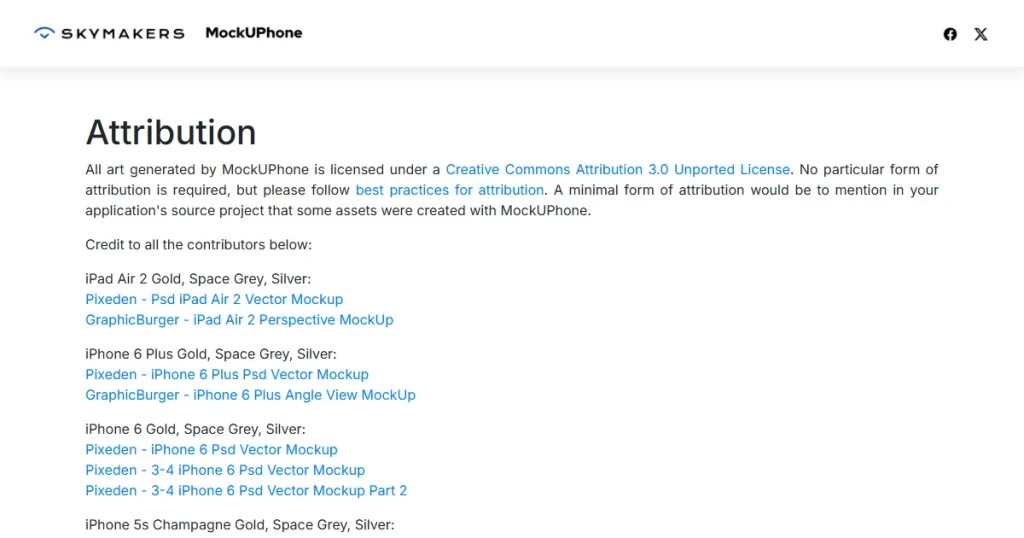This screenshot has width=1024, height=538.
Task: Open Pixeden - 3-4 iPhone 6 Mockup Part 2
Action: click(x=246, y=490)
